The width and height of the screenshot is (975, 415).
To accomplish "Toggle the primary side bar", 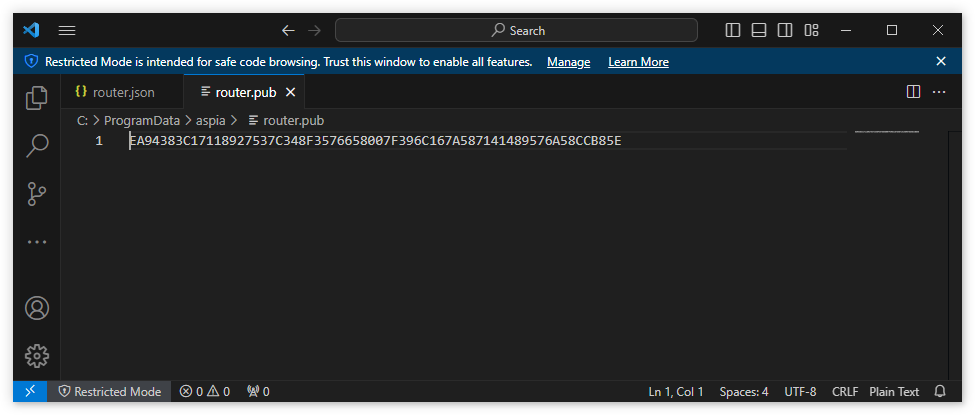I will (x=733, y=30).
